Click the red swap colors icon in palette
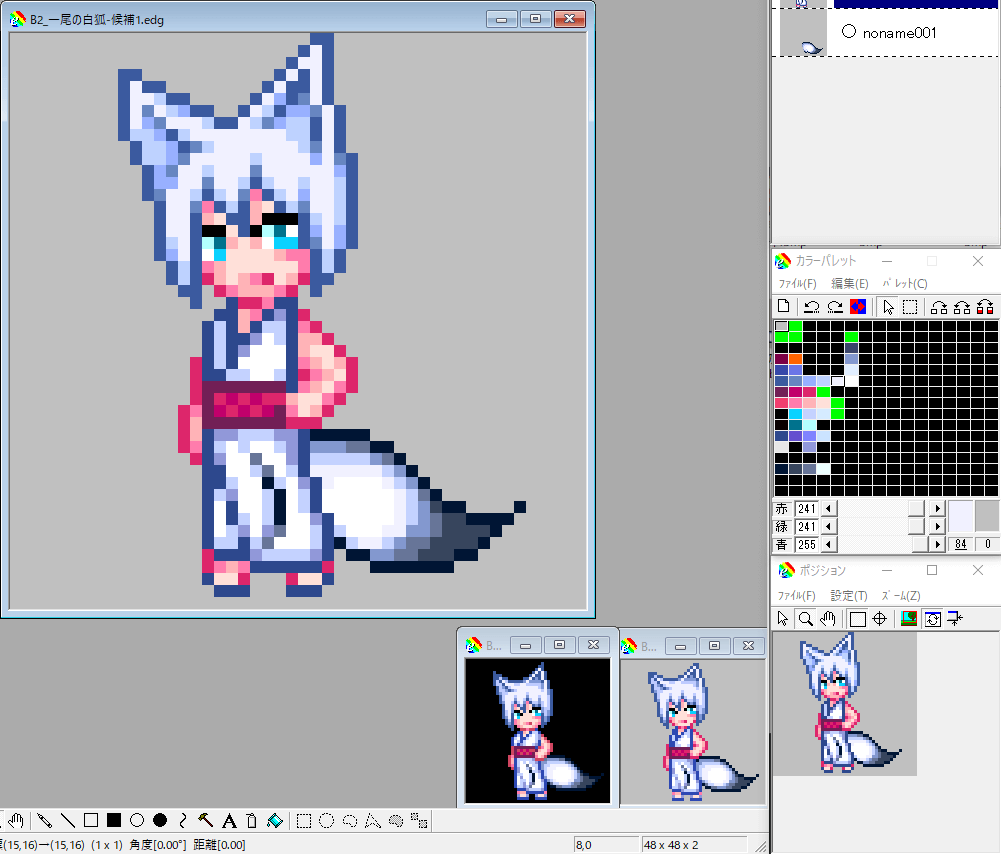This screenshot has width=1001, height=854. [x=985, y=307]
